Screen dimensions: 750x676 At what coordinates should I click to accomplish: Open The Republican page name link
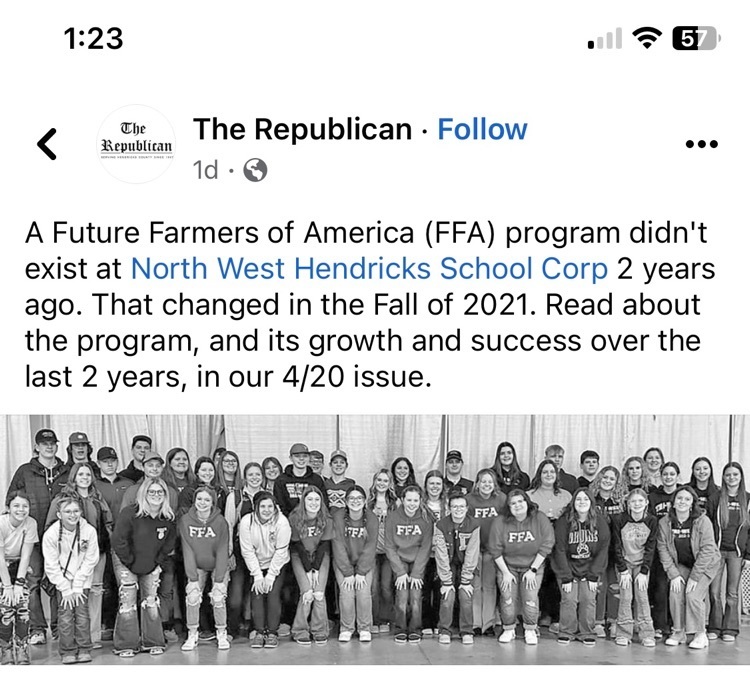click(x=302, y=130)
